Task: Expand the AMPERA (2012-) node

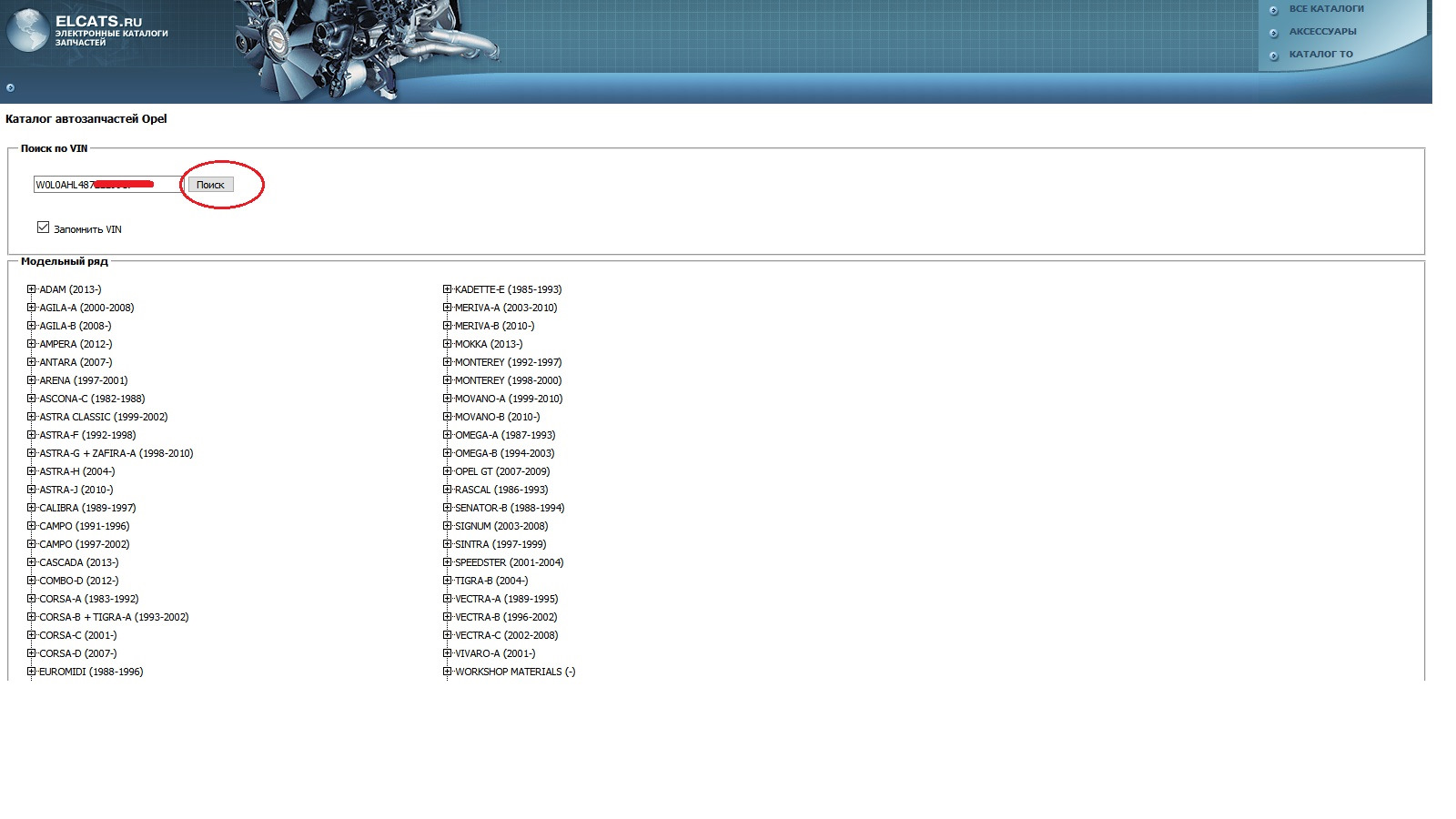Action: pos(32,344)
